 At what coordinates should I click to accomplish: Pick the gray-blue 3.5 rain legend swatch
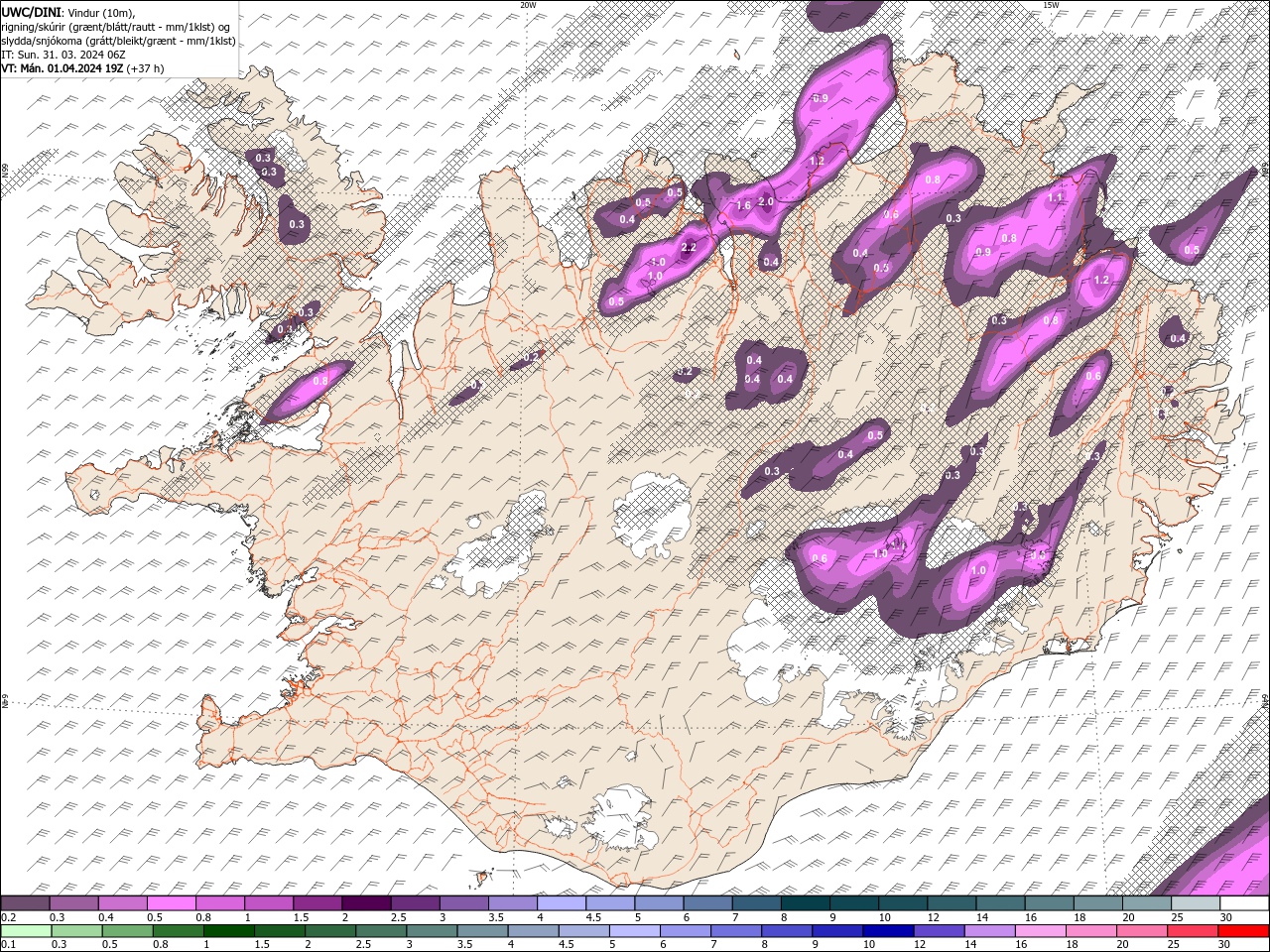[x=483, y=930]
